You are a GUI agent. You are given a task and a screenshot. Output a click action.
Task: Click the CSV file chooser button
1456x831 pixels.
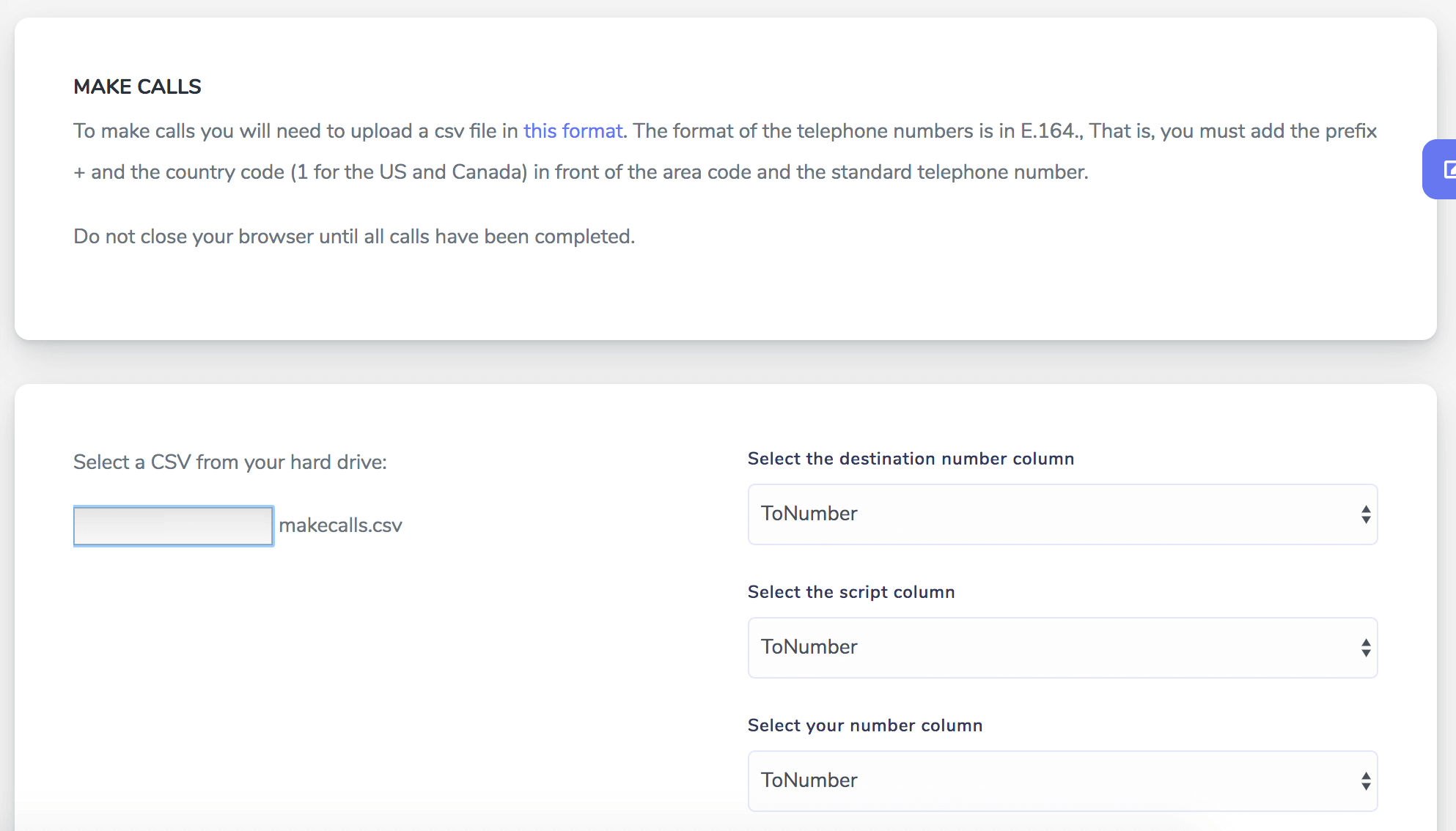click(174, 526)
